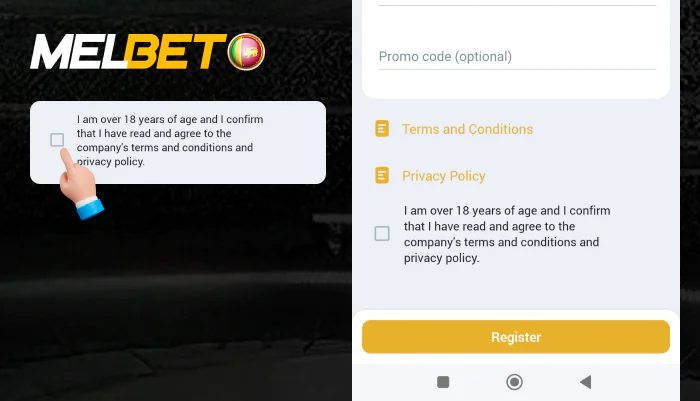Tap the agreement text above the Register button
The width and height of the screenshot is (700, 401).
coord(506,234)
